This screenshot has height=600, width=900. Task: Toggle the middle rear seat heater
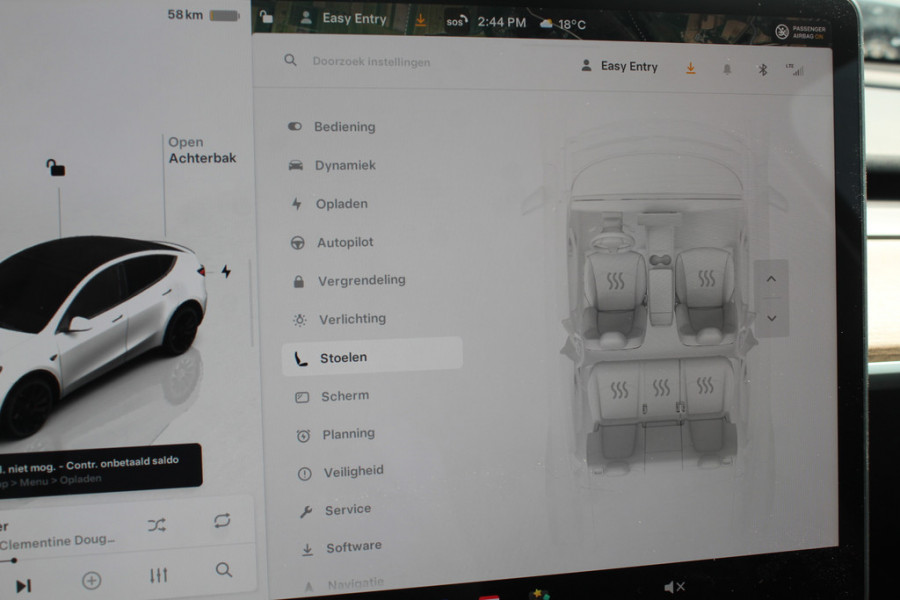point(661,385)
